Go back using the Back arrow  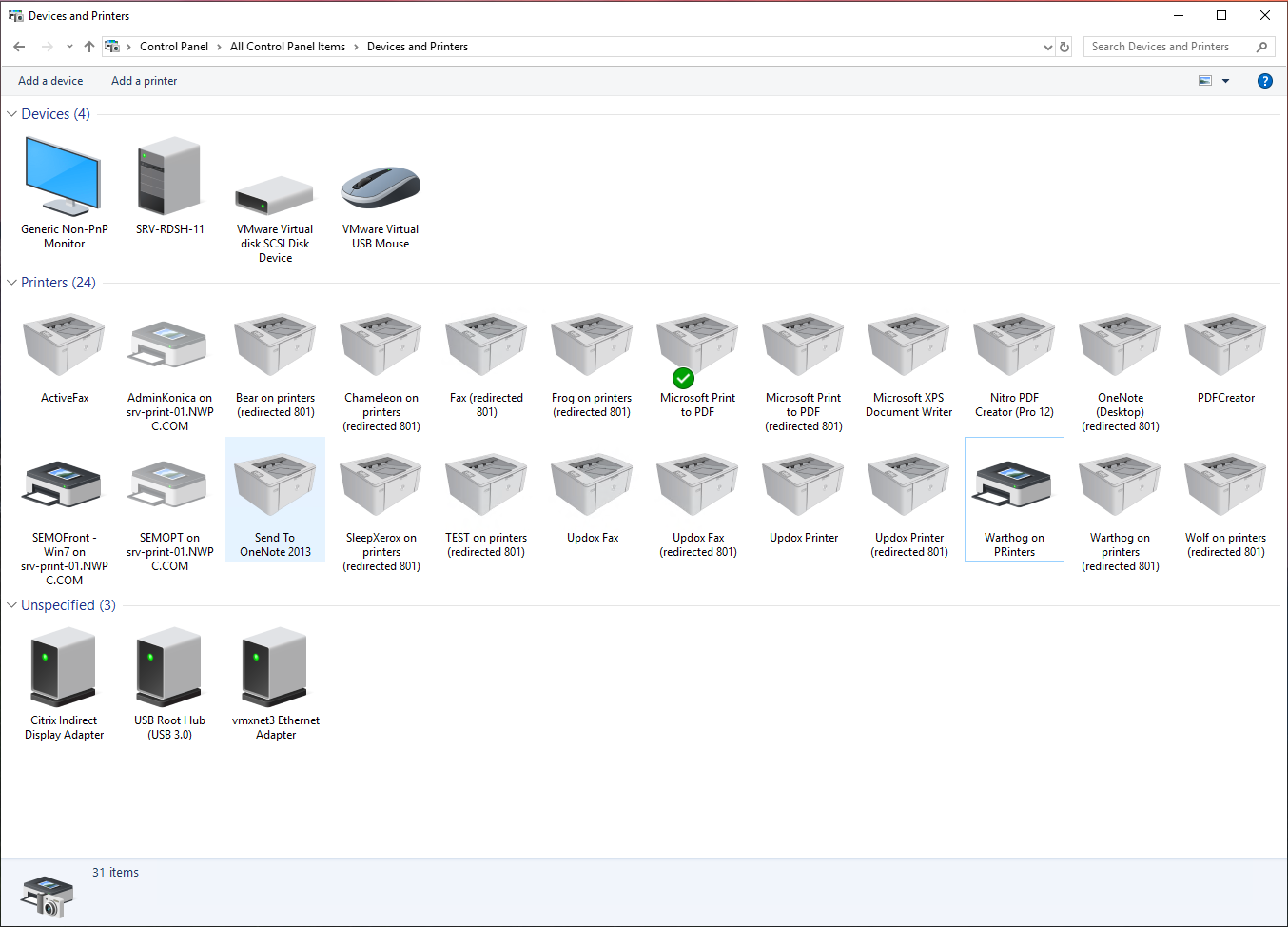19,47
